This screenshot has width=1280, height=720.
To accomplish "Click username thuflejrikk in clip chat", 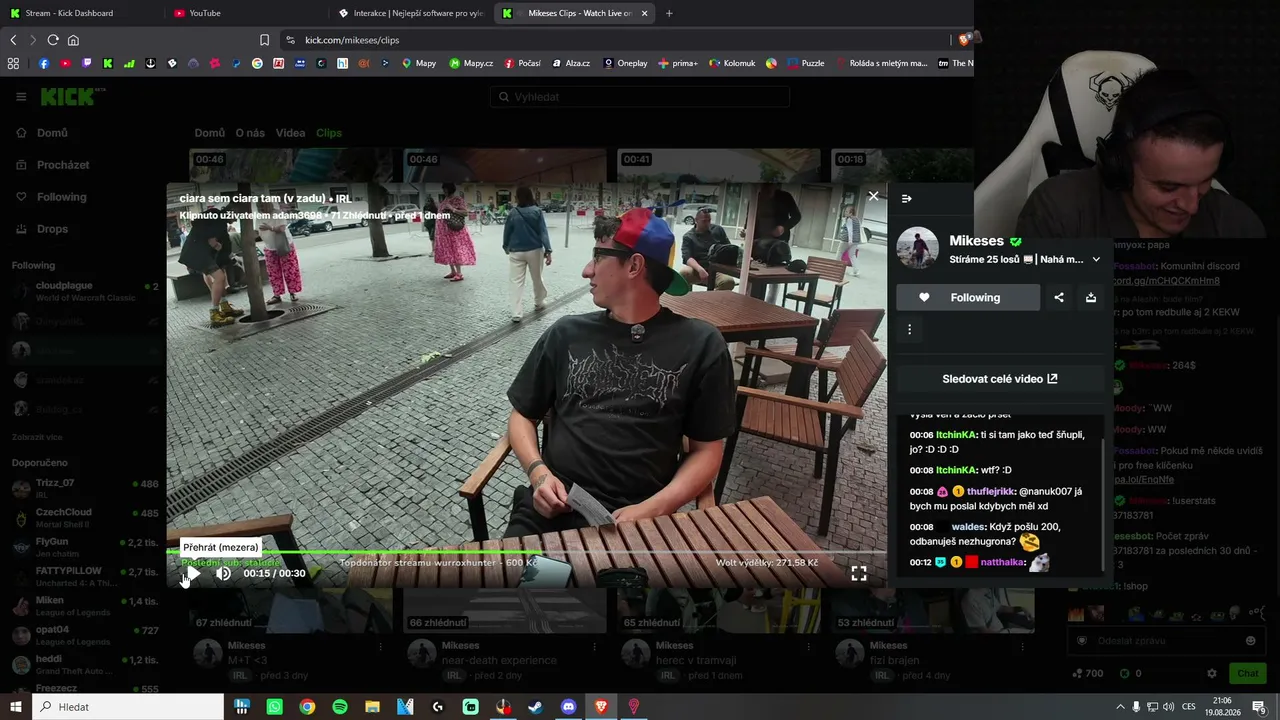I will pyautogui.click(x=991, y=492).
